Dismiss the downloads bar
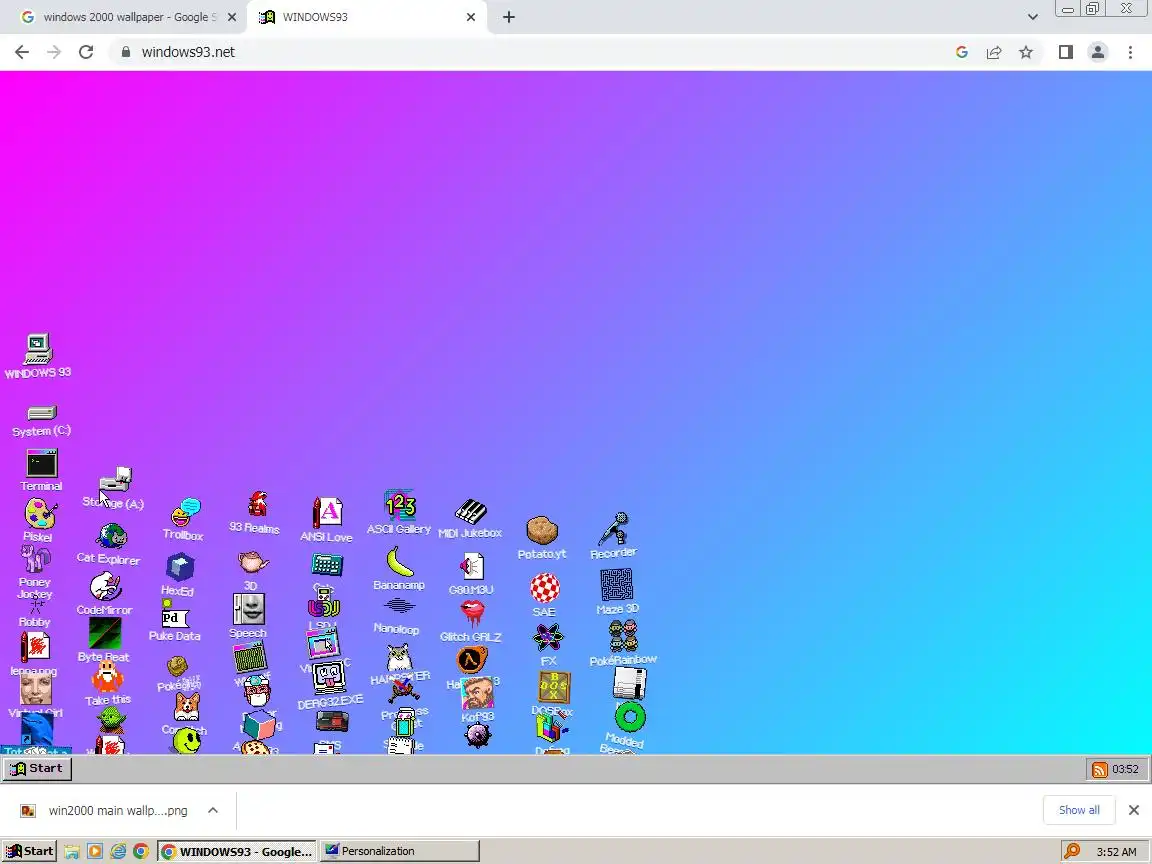1152x864 pixels. (1134, 810)
